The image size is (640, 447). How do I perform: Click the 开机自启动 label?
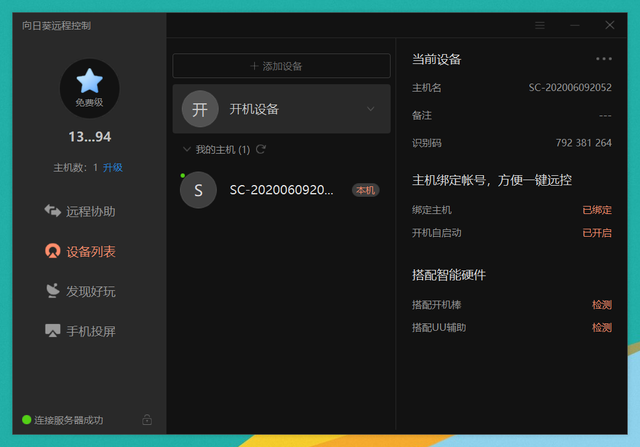pyautogui.click(x=436, y=233)
